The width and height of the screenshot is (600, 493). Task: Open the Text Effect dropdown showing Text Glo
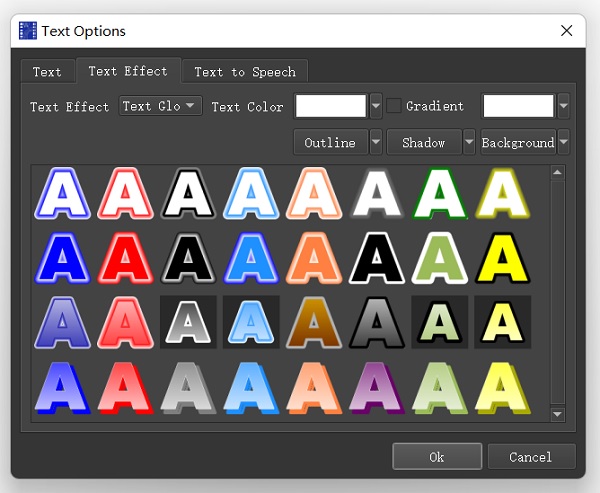(160, 106)
